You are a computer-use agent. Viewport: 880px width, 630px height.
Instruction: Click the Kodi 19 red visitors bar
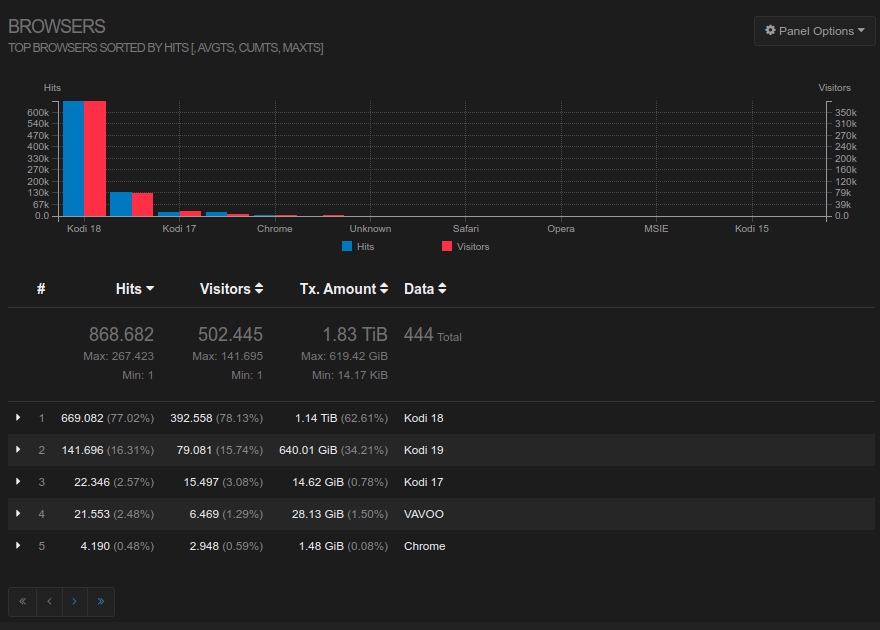(x=143, y=205)
